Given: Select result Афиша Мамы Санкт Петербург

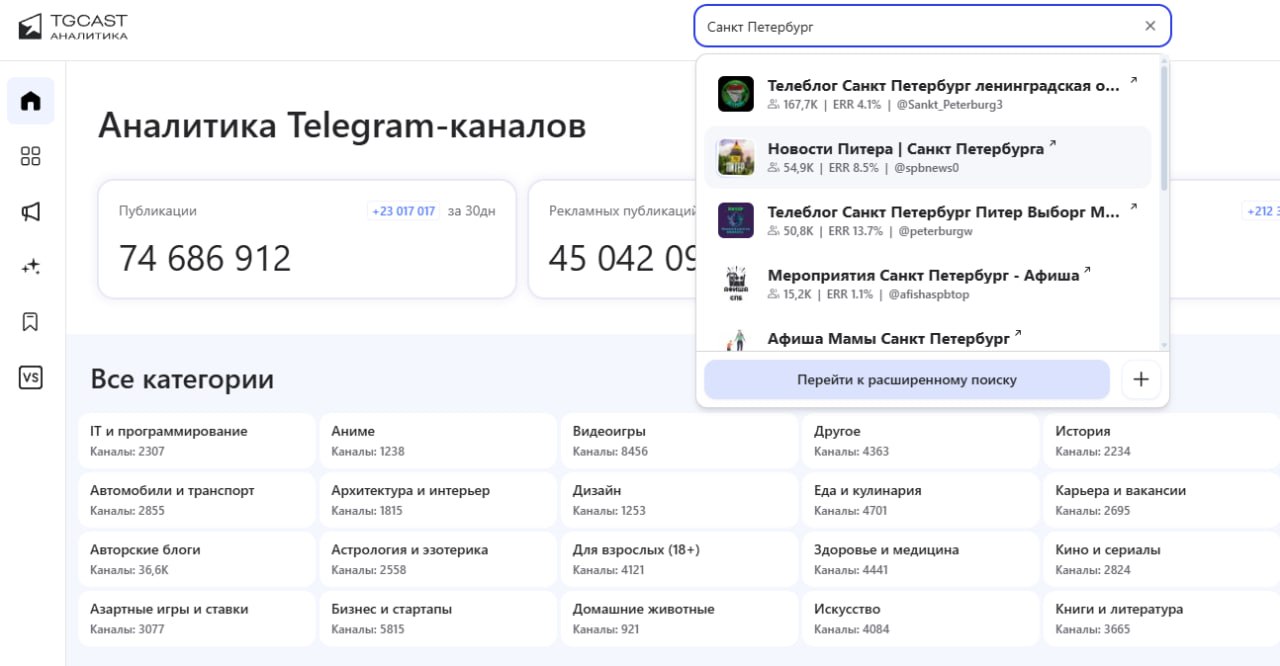Looking at the screenshot, I should pos(928,337).
